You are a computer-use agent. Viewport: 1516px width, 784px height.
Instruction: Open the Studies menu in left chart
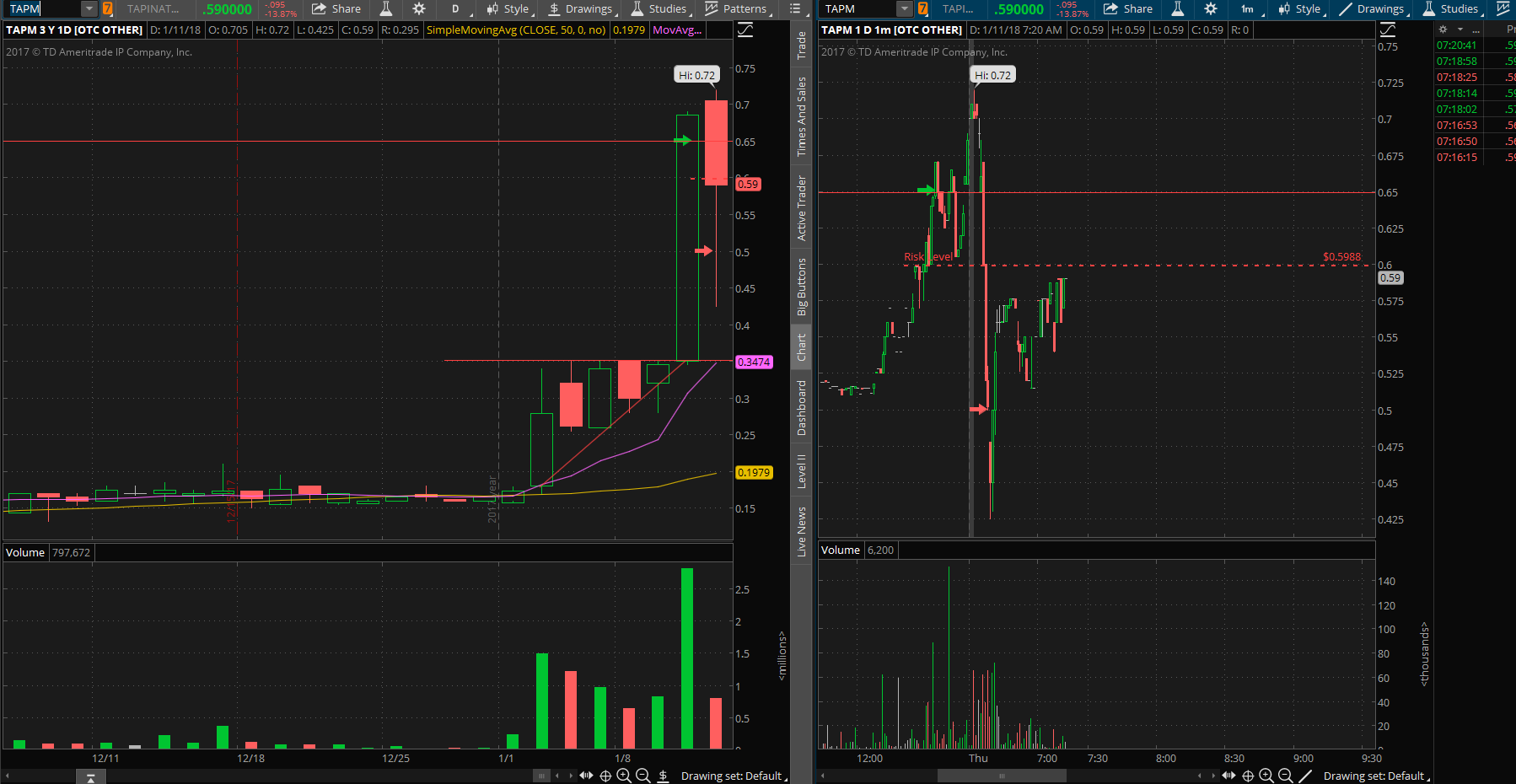pos(659,9)
